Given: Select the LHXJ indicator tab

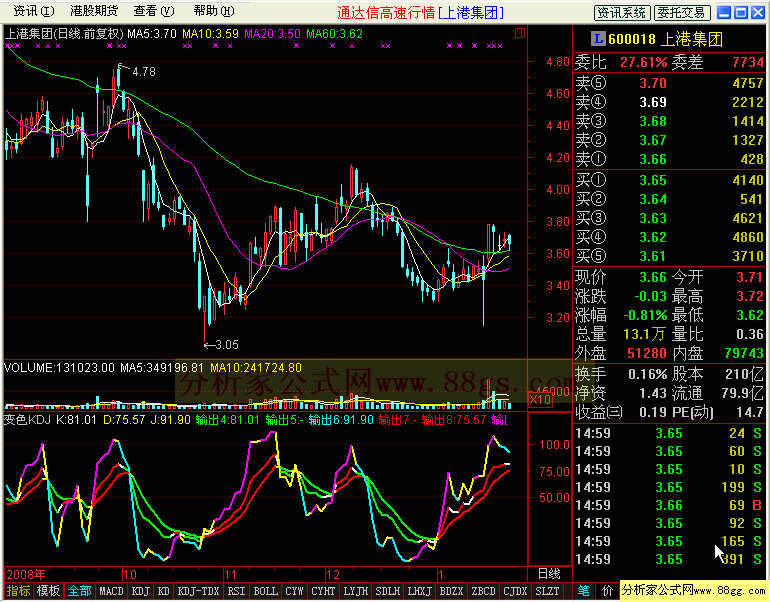Looking at the screenshot, I should 419,591.
